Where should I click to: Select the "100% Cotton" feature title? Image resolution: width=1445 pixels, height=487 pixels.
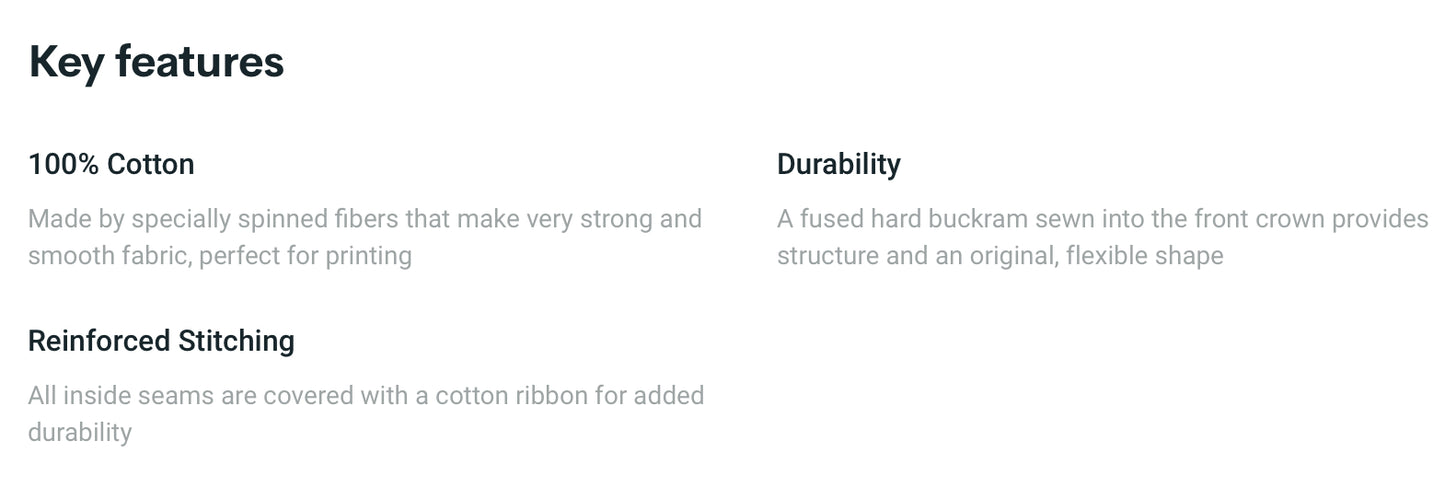111,164
